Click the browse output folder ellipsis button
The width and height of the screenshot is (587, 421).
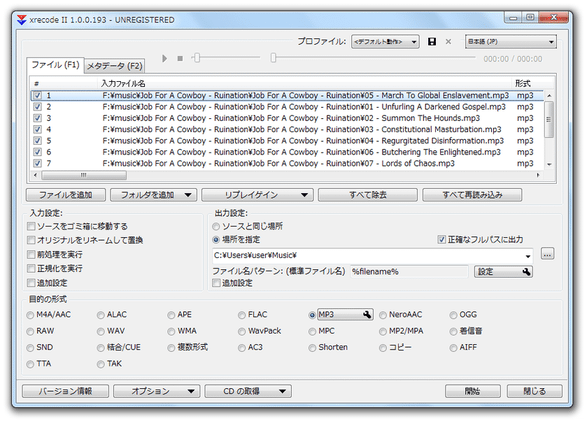tap(547, 254)
